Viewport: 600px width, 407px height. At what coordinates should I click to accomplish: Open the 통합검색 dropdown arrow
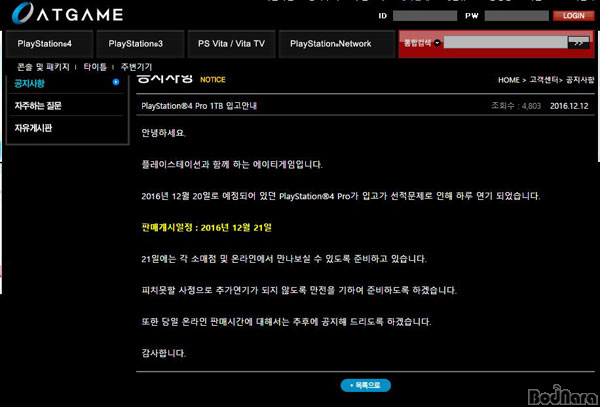[x=437, y=43]
